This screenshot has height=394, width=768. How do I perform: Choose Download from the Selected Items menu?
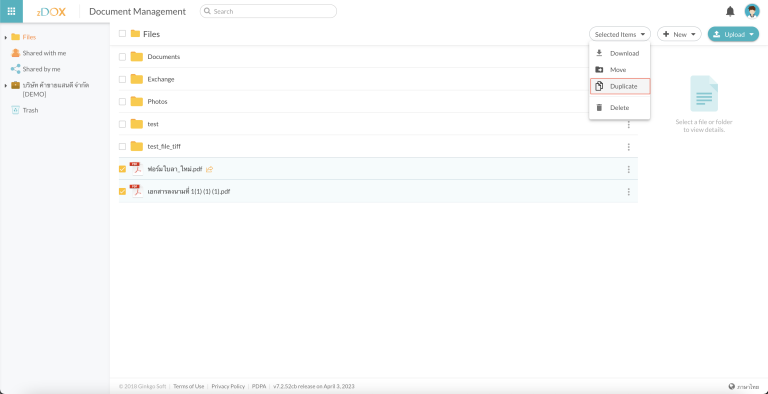coord(620,53)
